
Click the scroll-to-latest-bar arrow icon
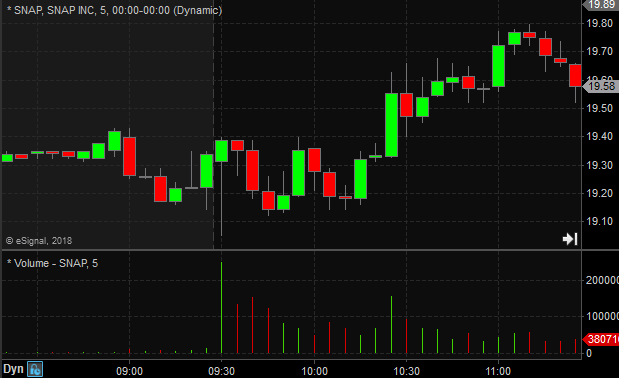[x=570, y=239]
